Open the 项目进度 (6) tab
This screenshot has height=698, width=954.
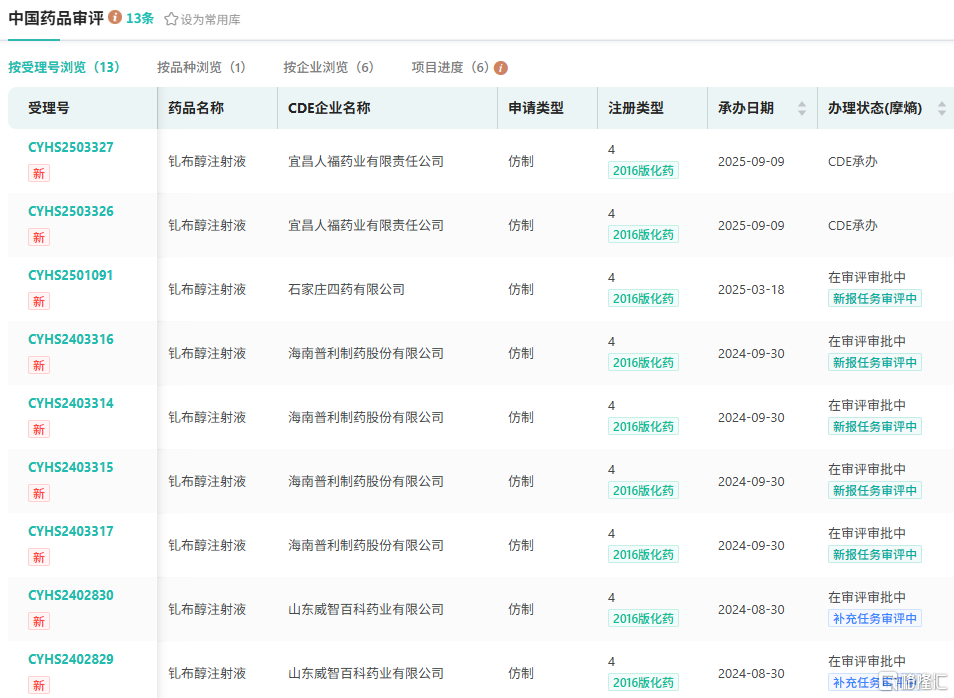tap(450, 67)
